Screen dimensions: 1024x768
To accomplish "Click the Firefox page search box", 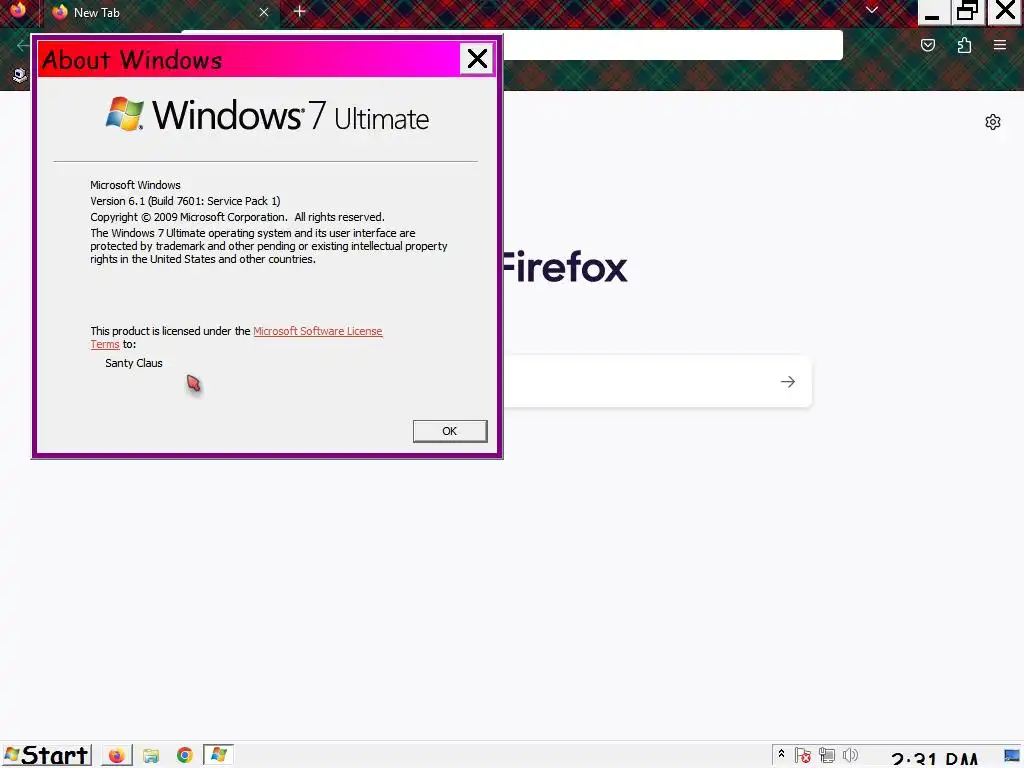I will click(x=657, y=381).
